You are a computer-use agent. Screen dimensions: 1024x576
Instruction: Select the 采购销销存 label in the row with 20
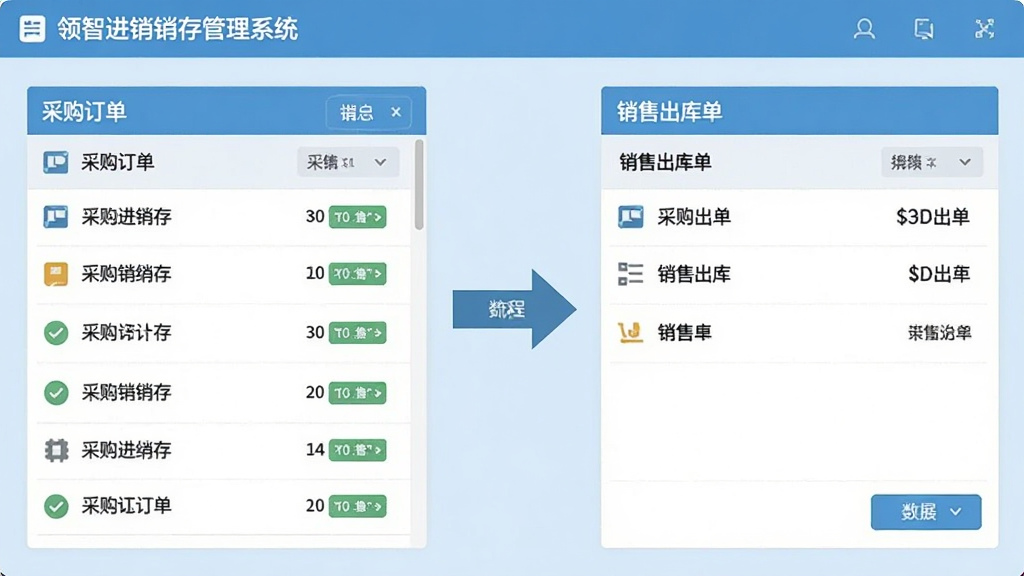tap(126, 392)
